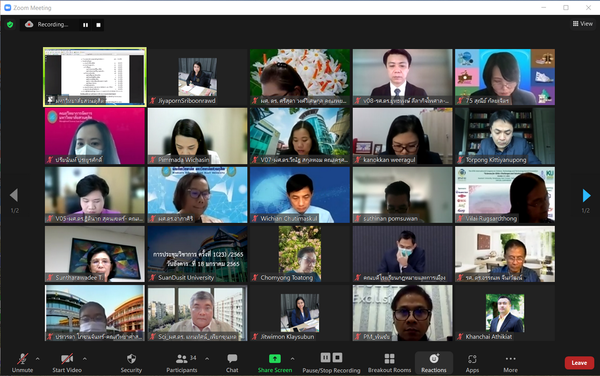Viewport: 600px width, 376px height.
Task: Select Torpong Kittiyanupong video tile
Action: point(505,136)
